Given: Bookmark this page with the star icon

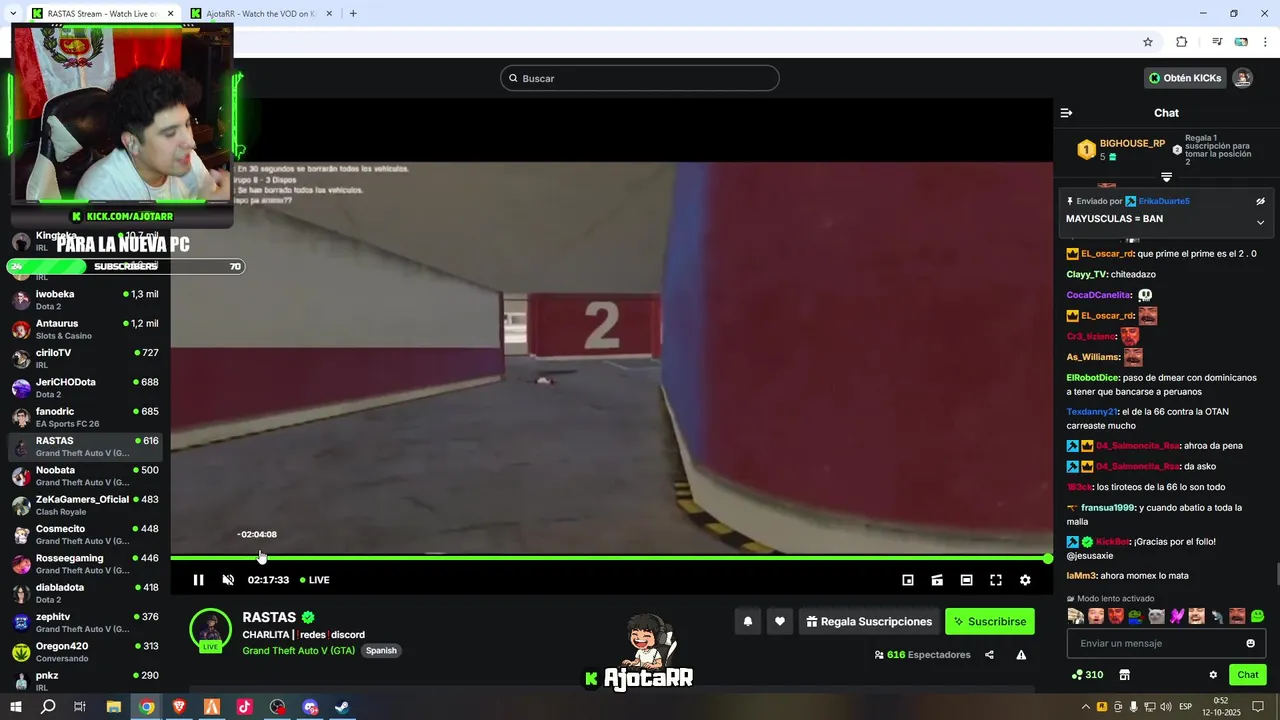Looking at the screenshot, I should point(1148,42).
